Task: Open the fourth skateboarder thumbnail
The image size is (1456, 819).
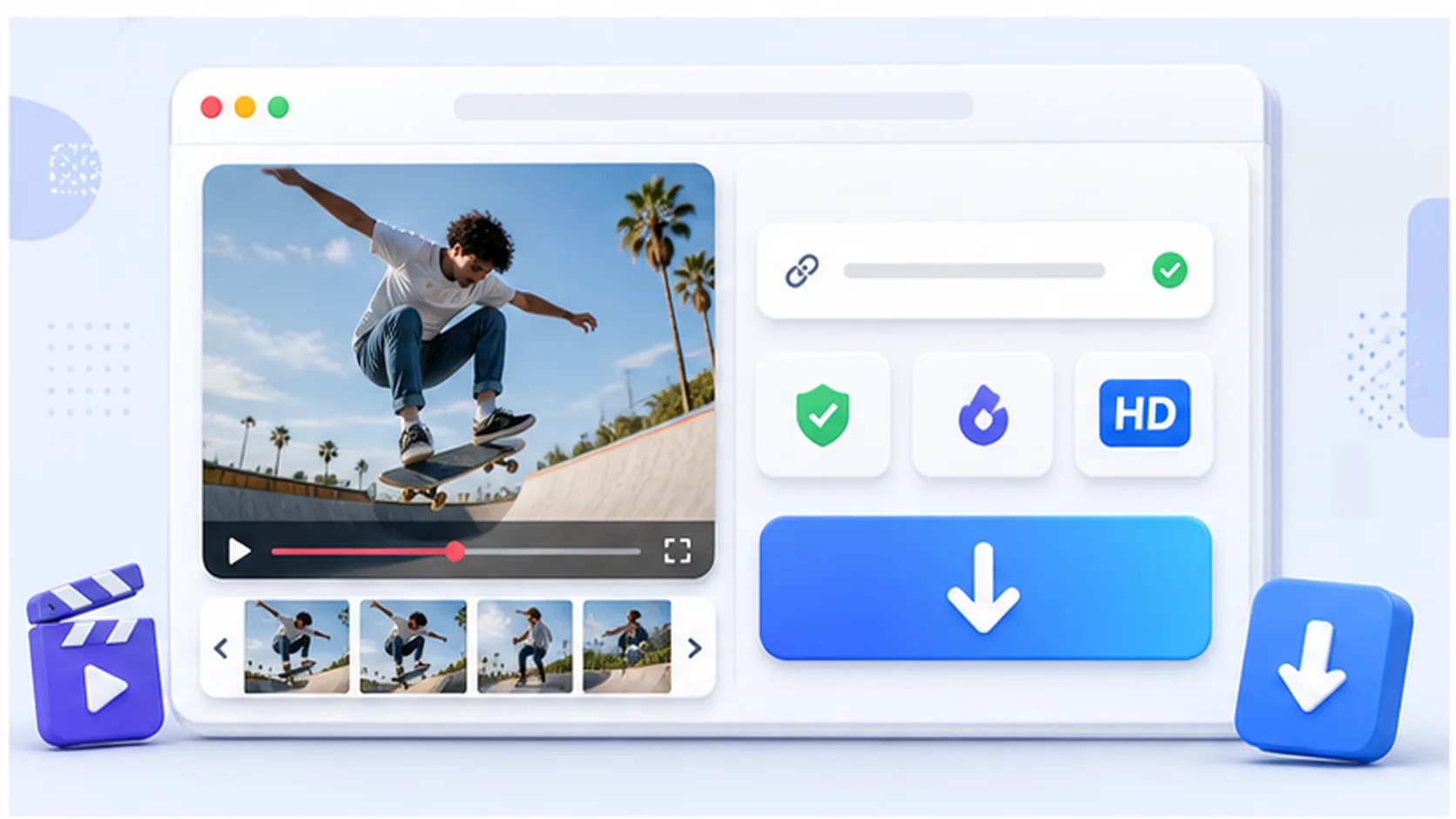Action: (x=627, y=647)
